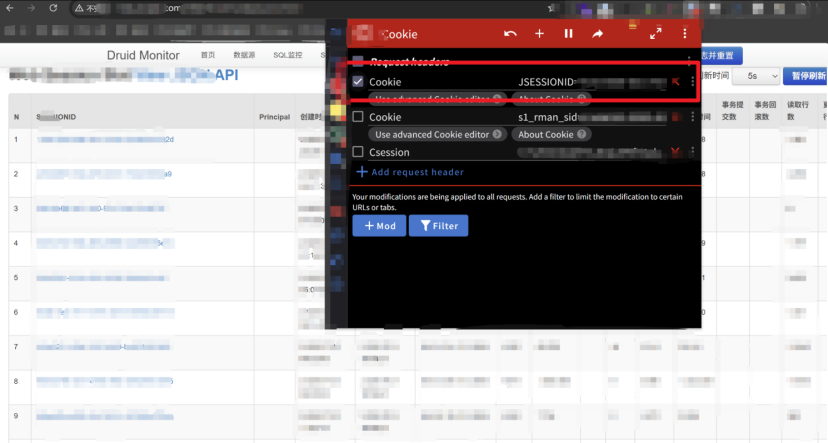Delete the JSESSIONID Cookie header

[676, 82]
